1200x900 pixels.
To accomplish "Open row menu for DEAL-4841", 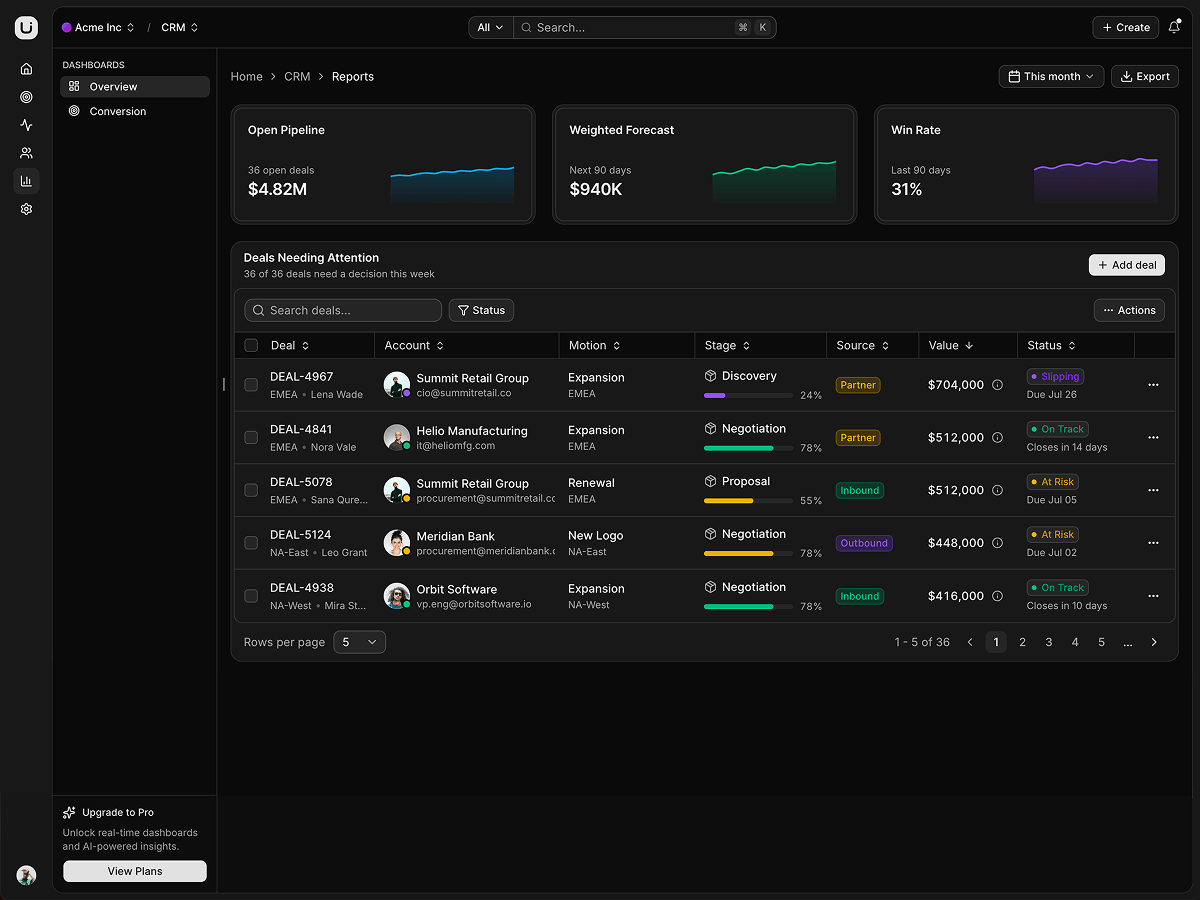I will click(1153, 438).
